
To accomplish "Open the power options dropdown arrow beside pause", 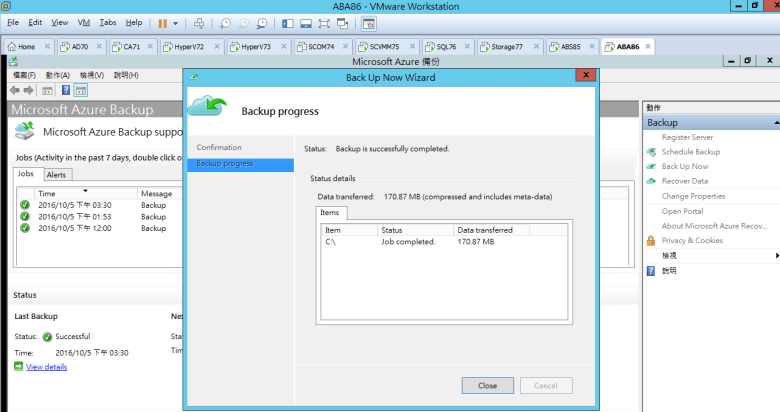I will [176, 22].
